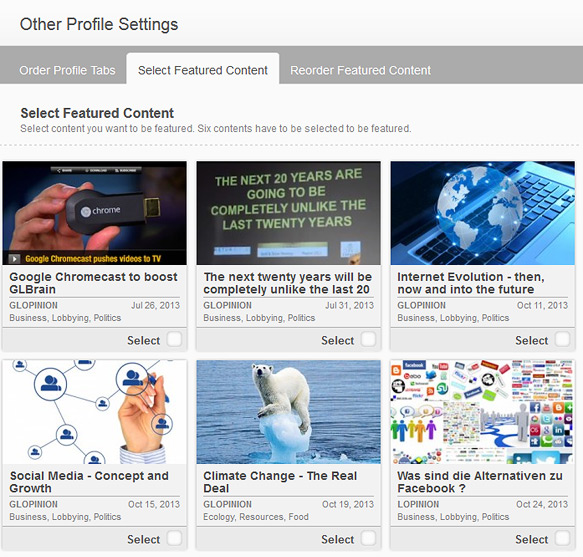Check Select box for Facebook Alternativen article
Screen dimensions: 583x557
(x=562, y=538)
